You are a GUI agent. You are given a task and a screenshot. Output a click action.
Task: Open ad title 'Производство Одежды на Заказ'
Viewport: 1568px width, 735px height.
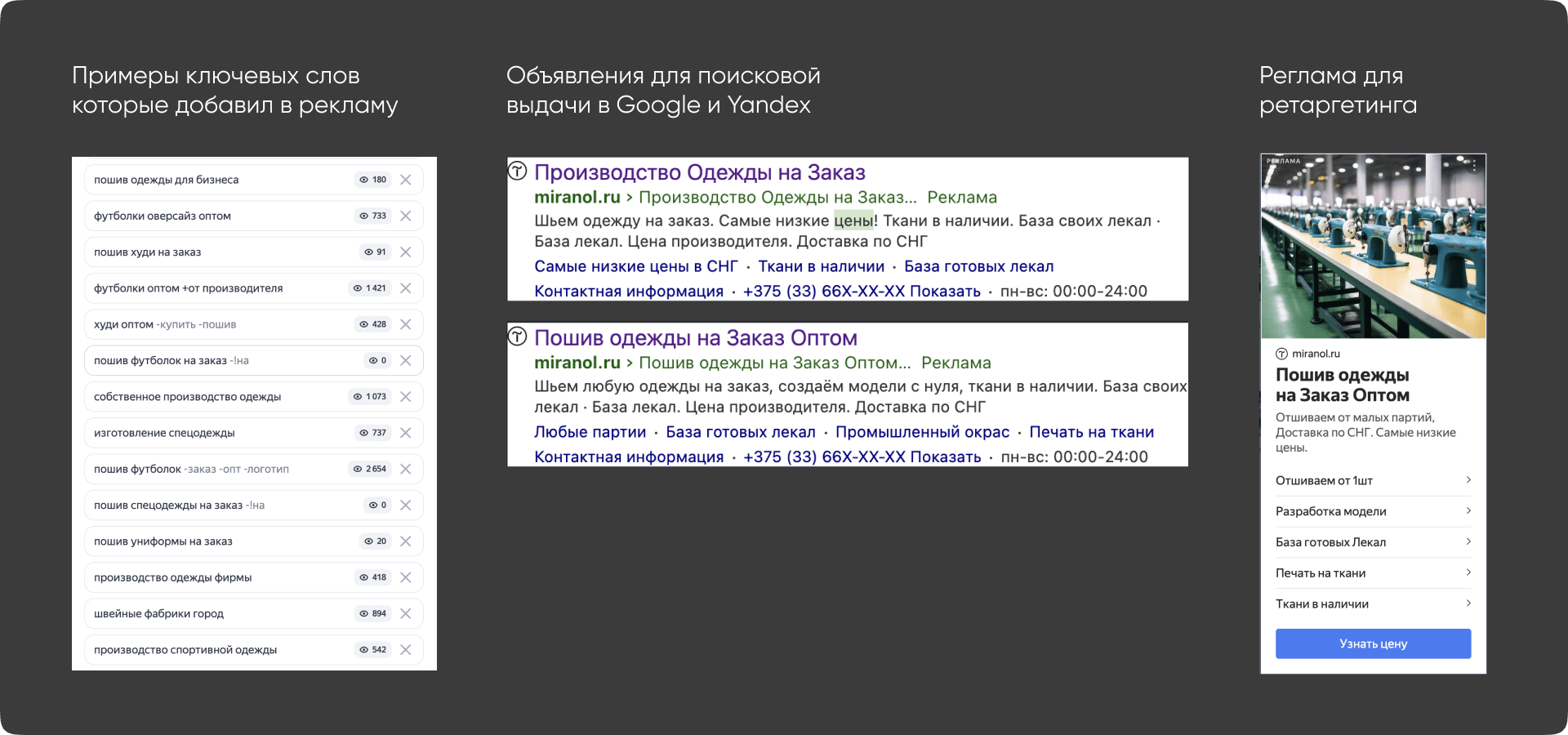tap(700, 172)
